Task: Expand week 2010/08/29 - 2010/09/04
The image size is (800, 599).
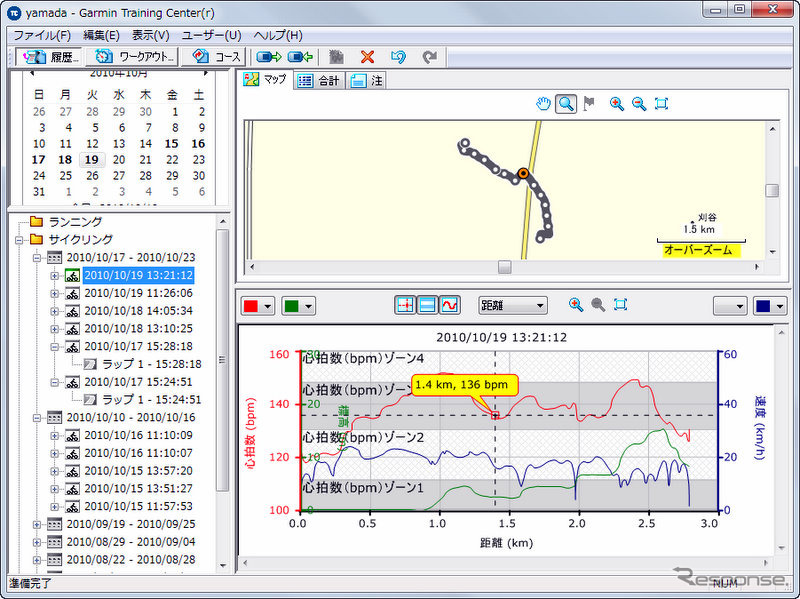Action: pyautogui.click(x=37, y=542)
